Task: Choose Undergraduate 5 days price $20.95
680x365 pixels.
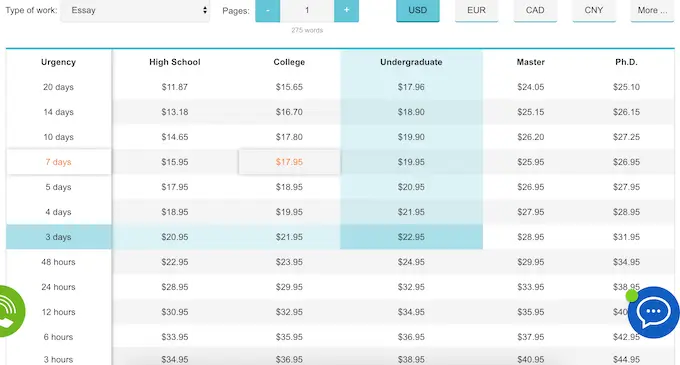Action: click(x=411, y=187)
